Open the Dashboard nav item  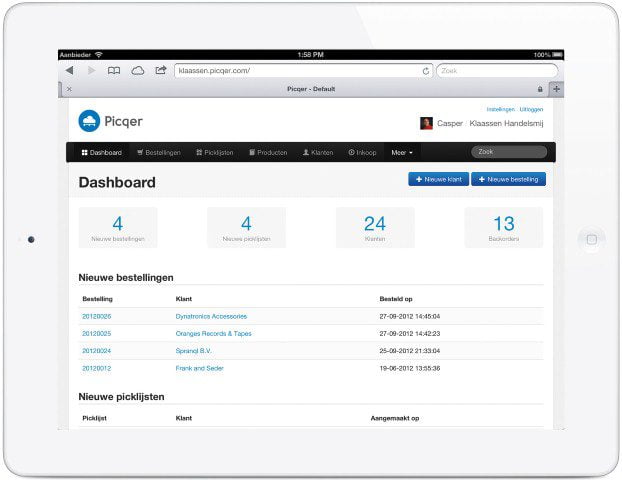pyautogui.click(x=102, y=152)
